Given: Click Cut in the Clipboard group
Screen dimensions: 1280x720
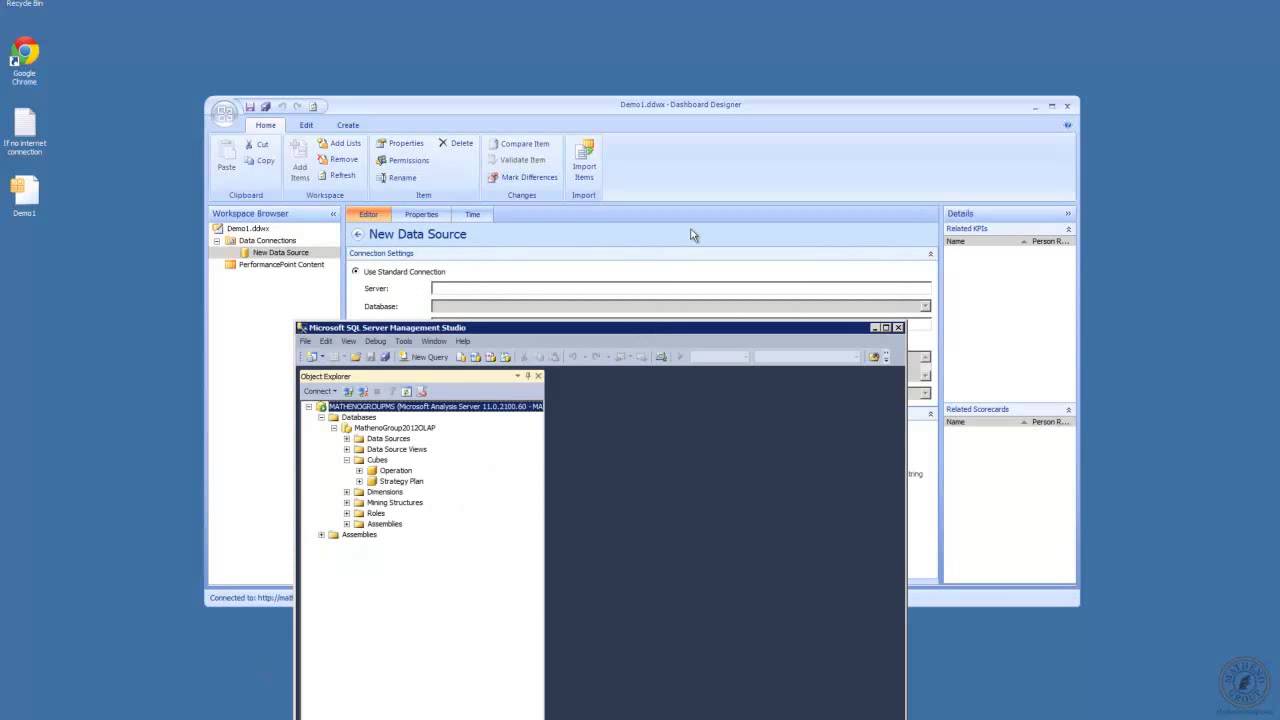Looking at the screenshot, I should pos(257,144).
